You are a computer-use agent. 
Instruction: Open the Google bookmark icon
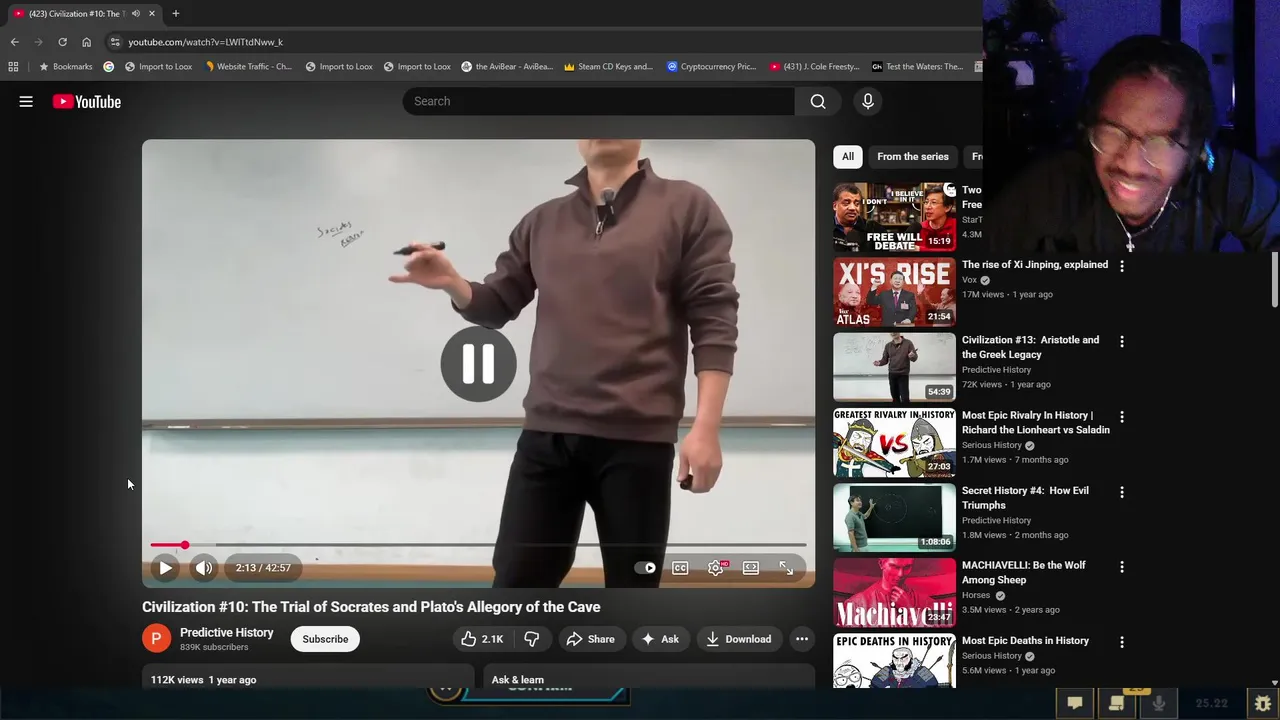[109, 67]
